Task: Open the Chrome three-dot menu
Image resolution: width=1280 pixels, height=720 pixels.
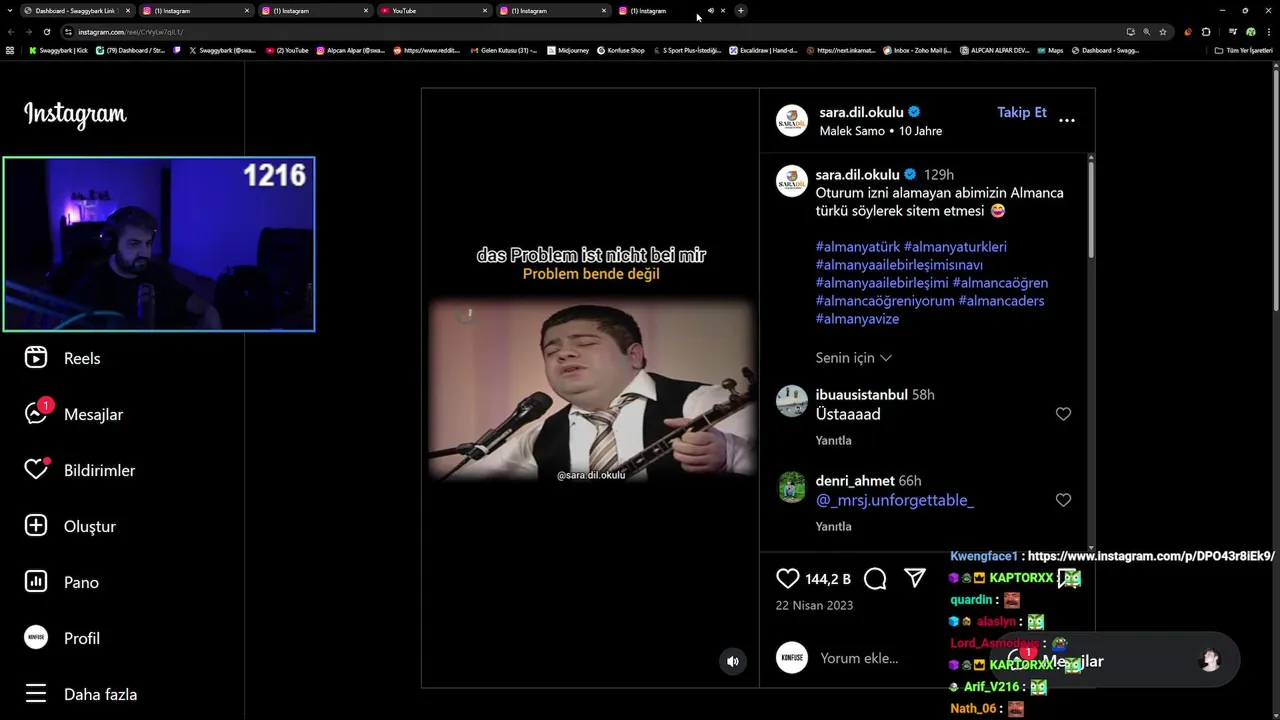Action: pos(1270,32)
